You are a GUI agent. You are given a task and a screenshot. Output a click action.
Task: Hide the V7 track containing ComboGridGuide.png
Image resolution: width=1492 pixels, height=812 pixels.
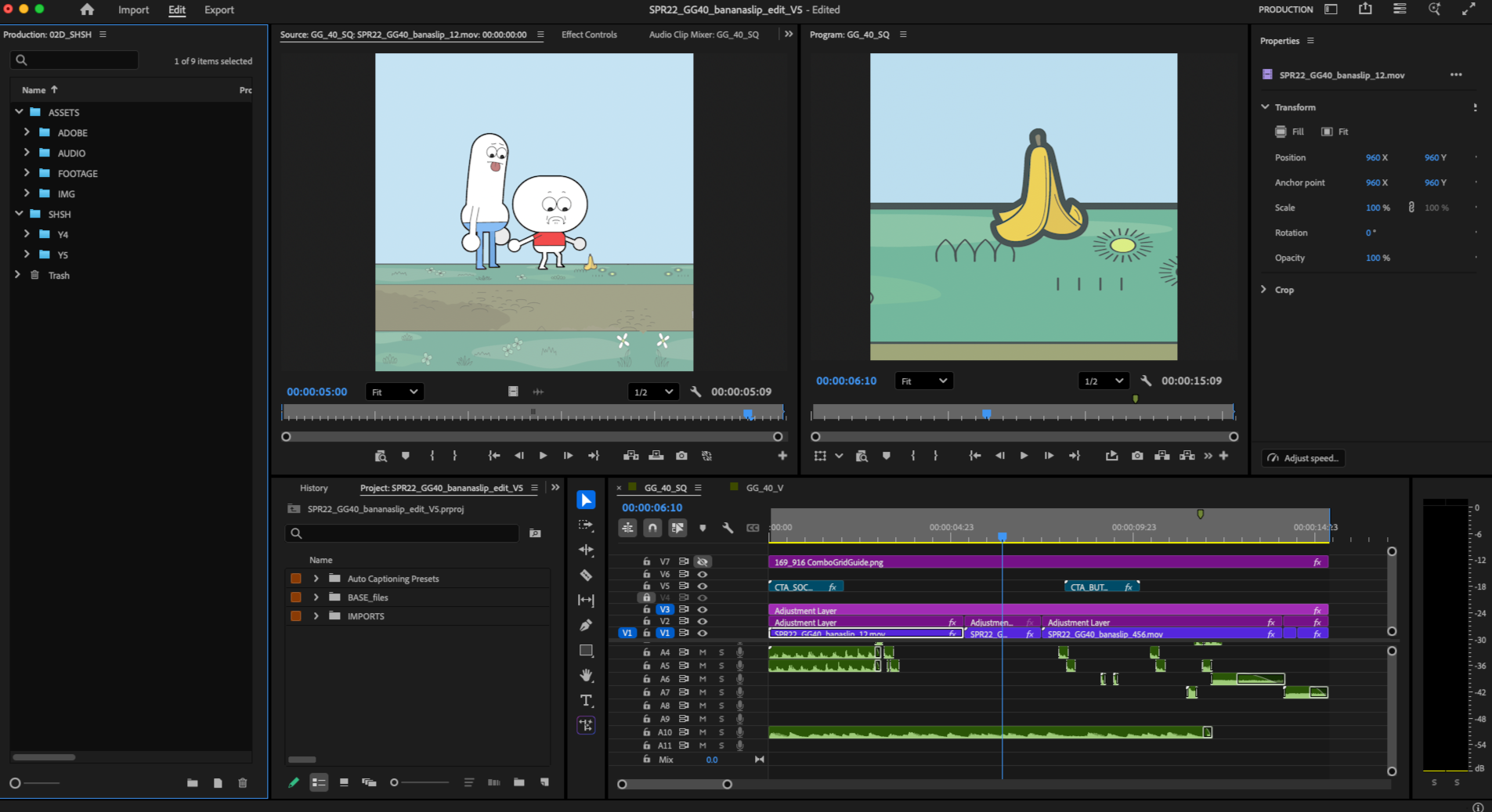click(702, 561)
